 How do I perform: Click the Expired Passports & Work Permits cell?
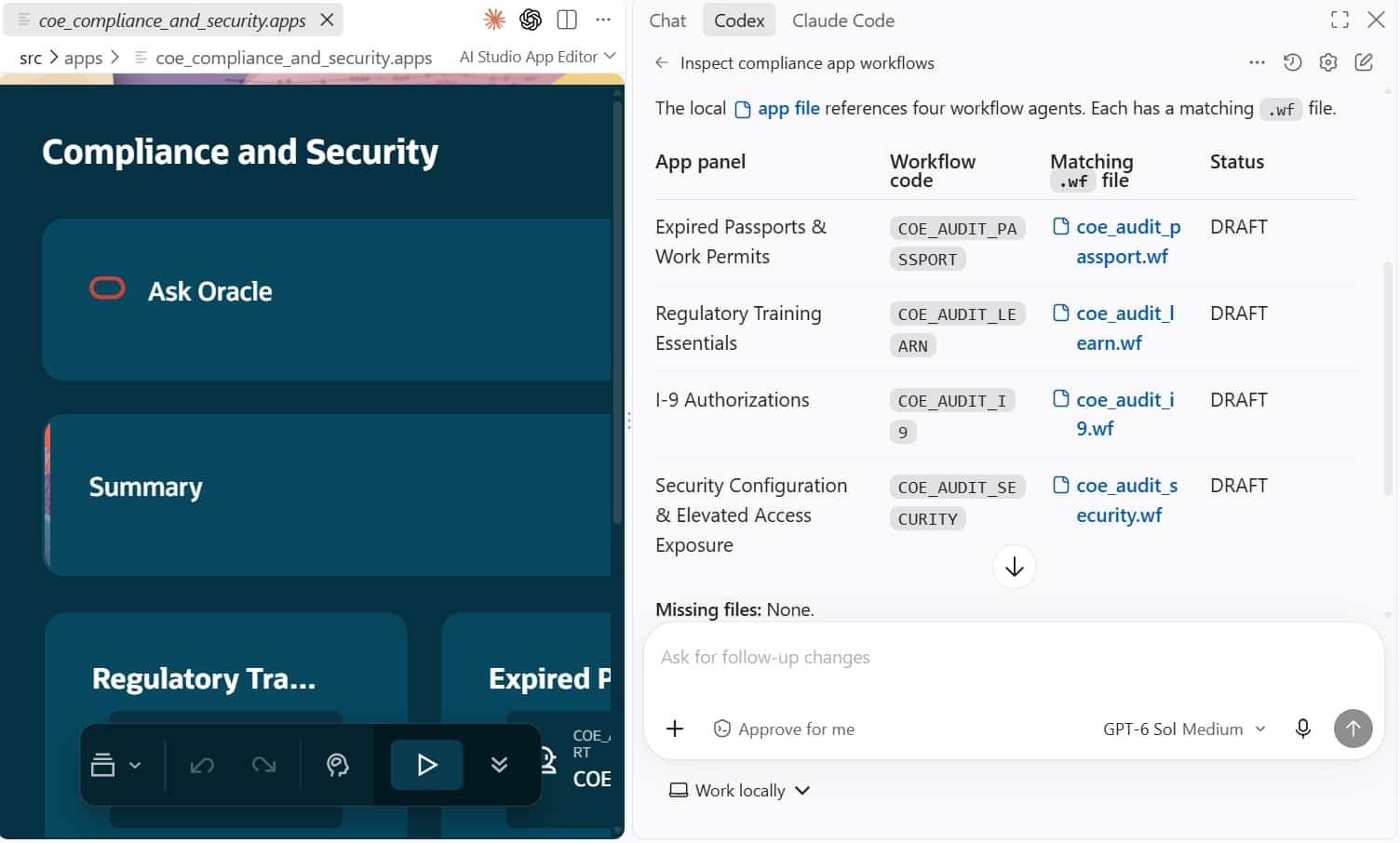click(x=741, y=242)
